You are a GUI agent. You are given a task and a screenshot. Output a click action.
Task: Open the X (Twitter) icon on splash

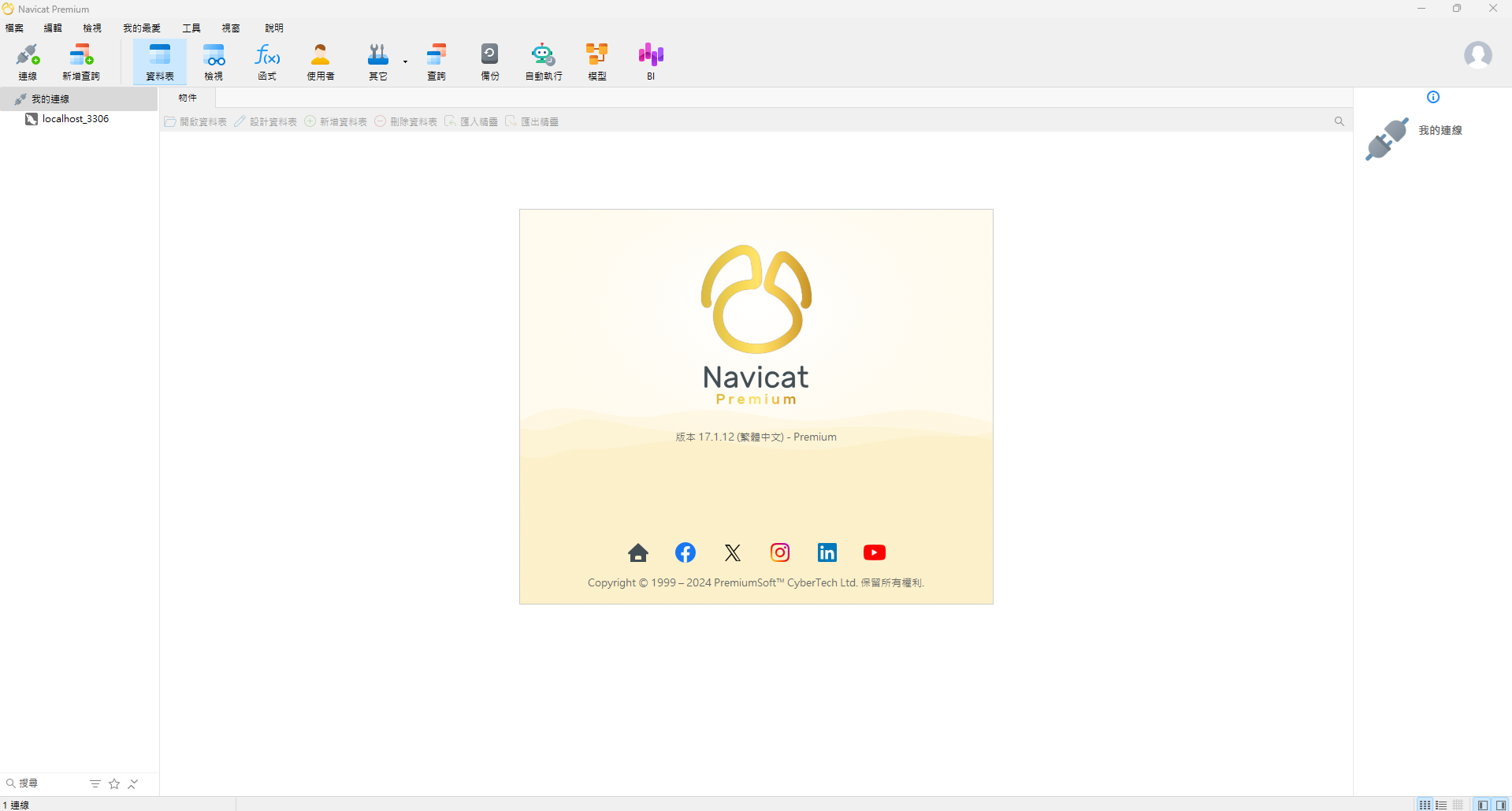pyautogui.click(x=733, y=552)
